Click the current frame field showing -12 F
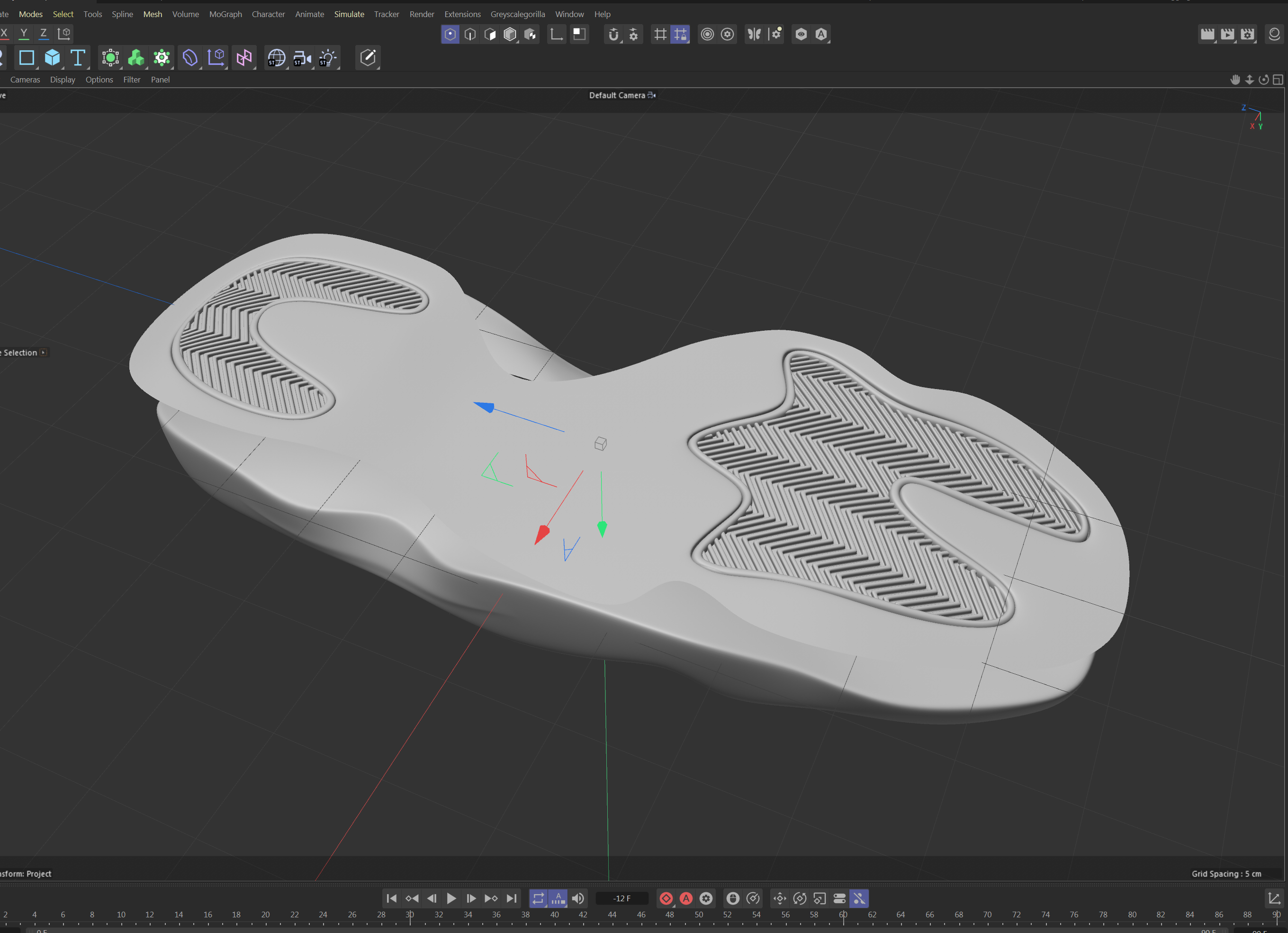The width and height of the screenshot is (1288, 933). point(621,898)
